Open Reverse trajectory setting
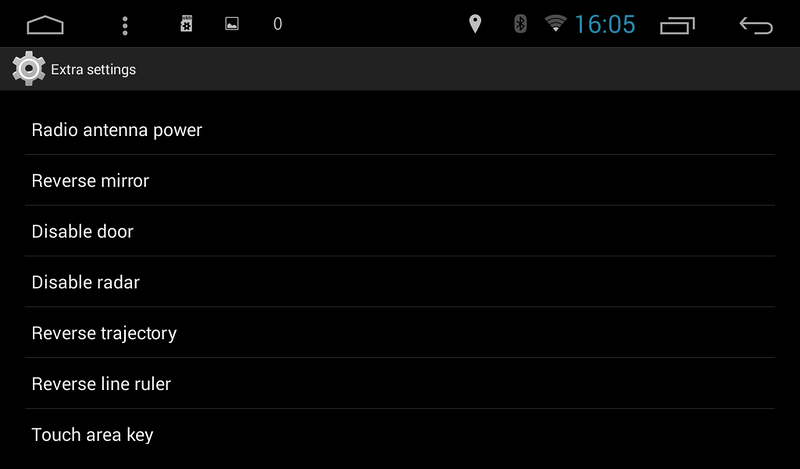 point(400,333)
